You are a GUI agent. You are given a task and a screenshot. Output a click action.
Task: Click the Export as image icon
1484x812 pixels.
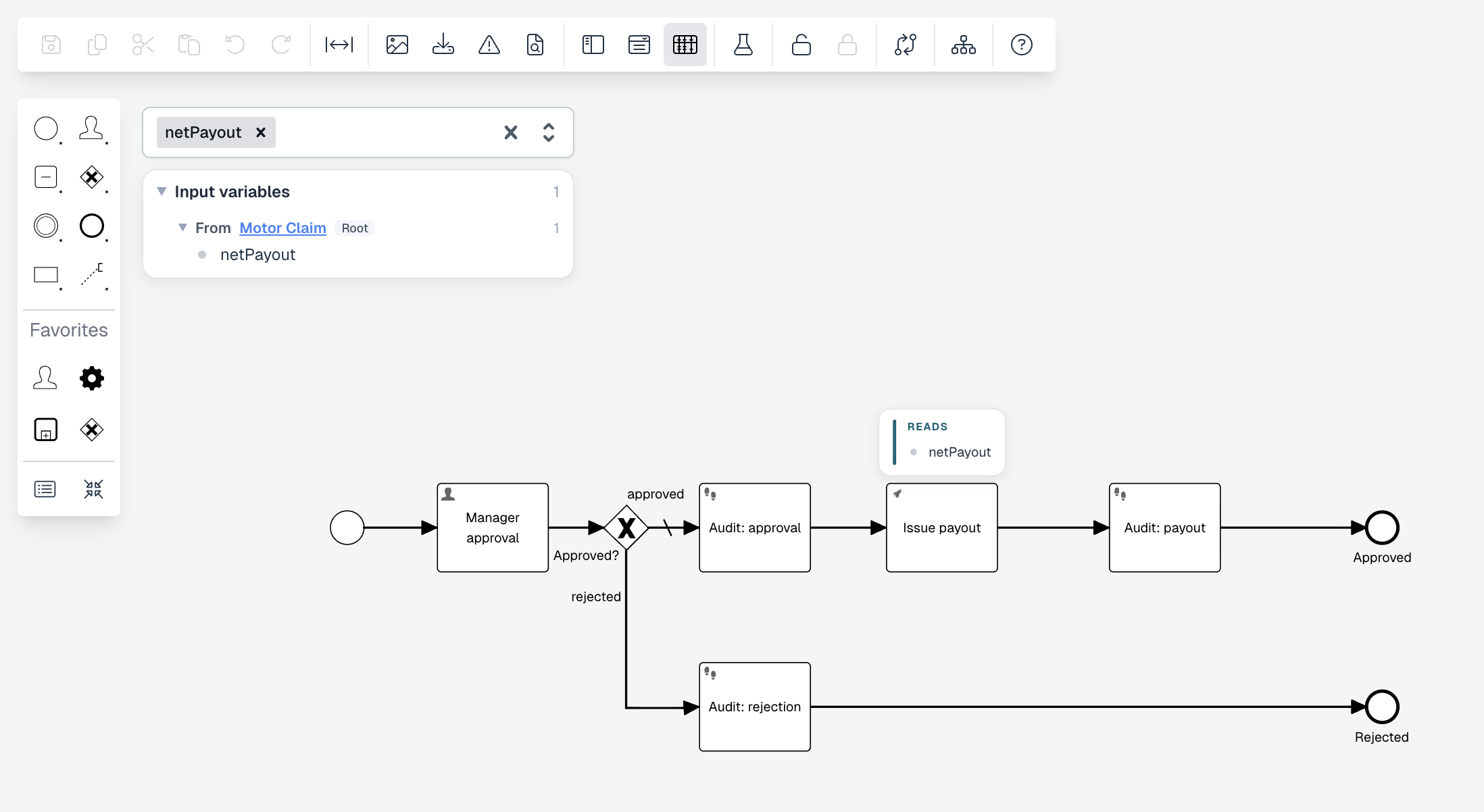[397, 45]
